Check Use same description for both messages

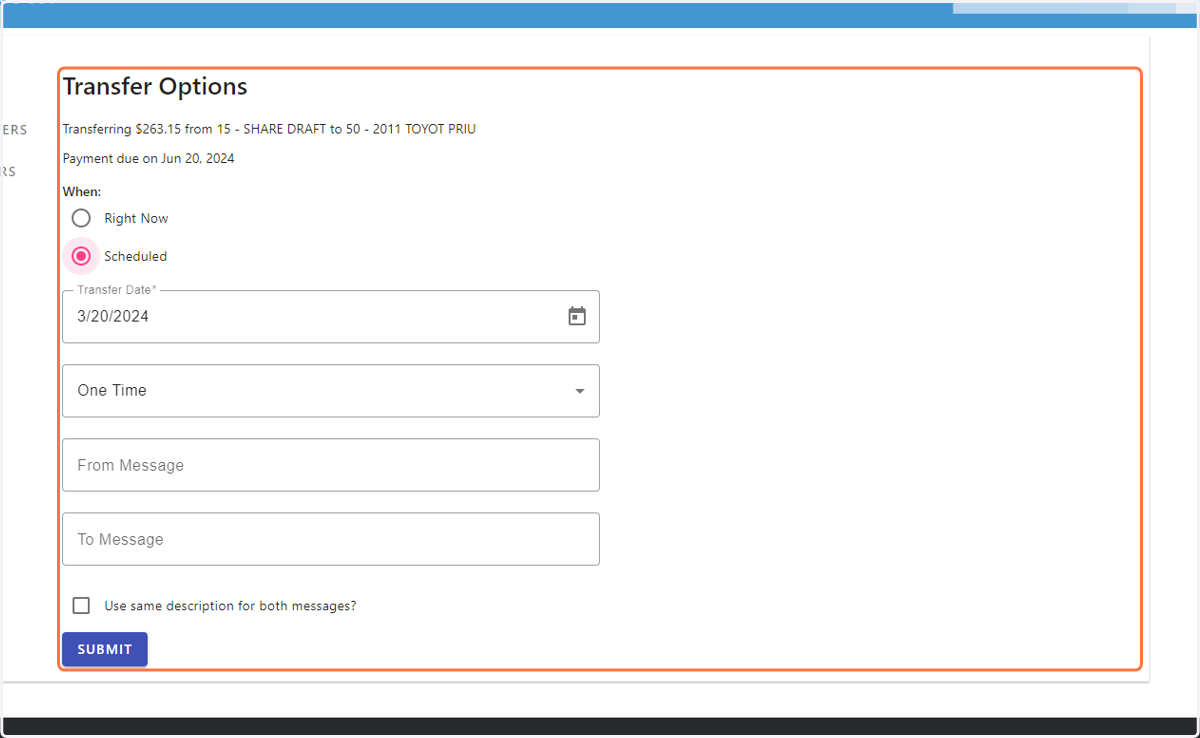click(81, 606)
